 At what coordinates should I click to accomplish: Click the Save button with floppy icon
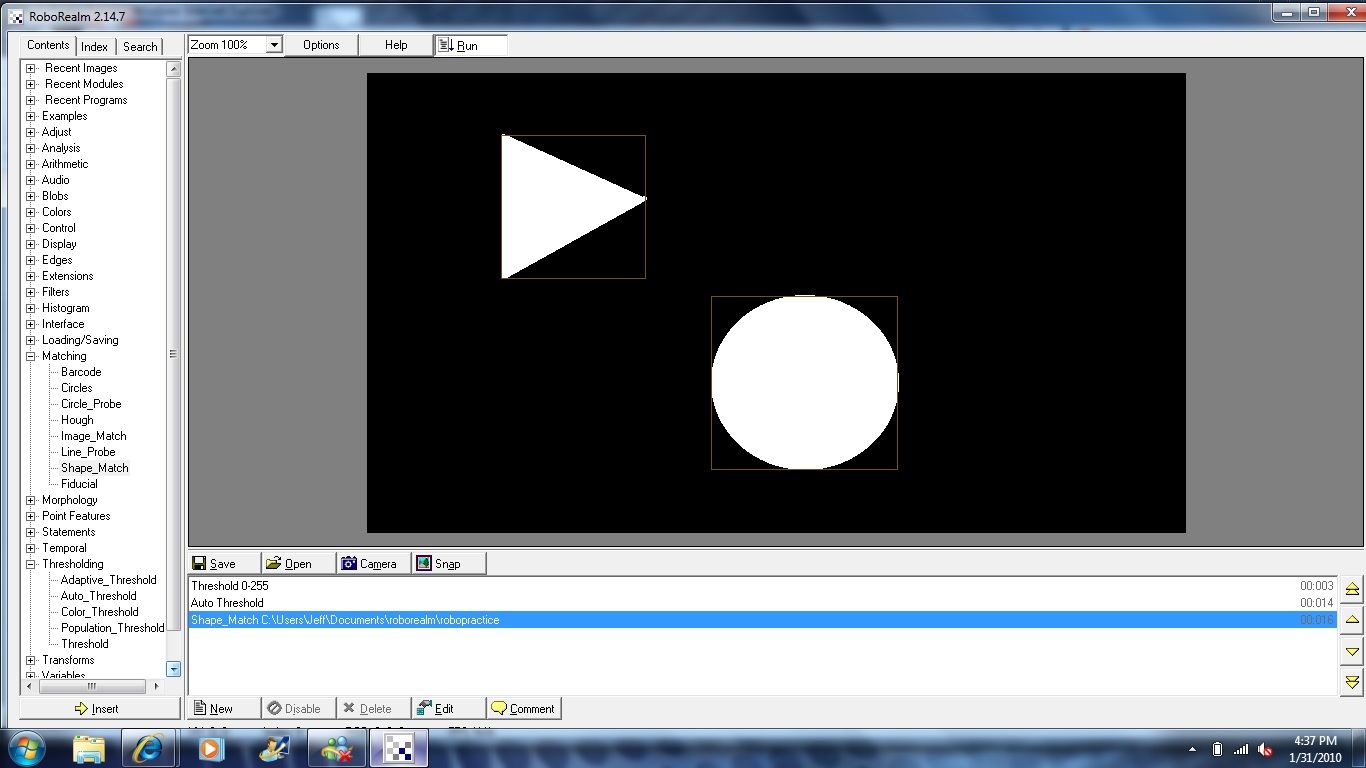coord(224,564)
